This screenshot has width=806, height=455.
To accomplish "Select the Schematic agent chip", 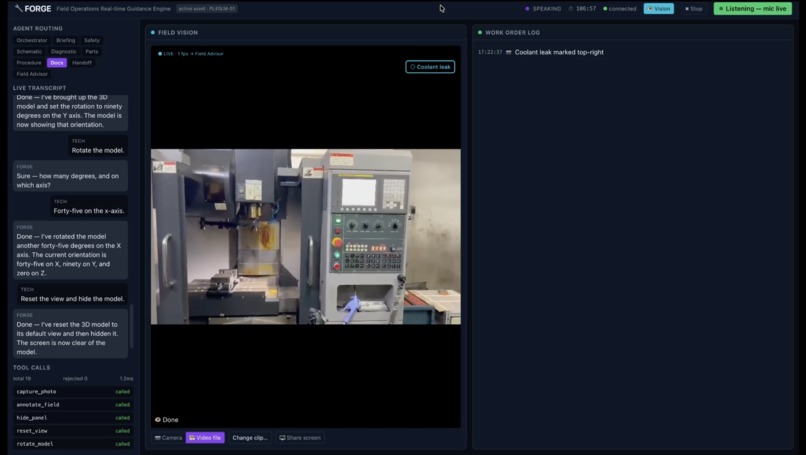I will click(29, 51).
